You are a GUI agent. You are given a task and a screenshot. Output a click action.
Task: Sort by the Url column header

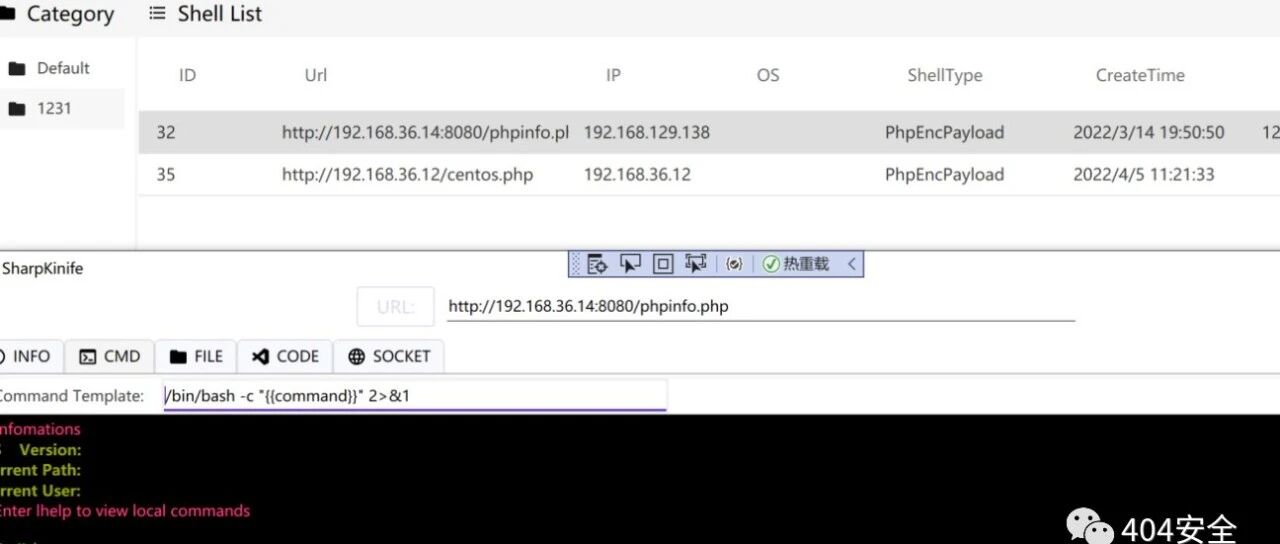[x=316, y=75]
